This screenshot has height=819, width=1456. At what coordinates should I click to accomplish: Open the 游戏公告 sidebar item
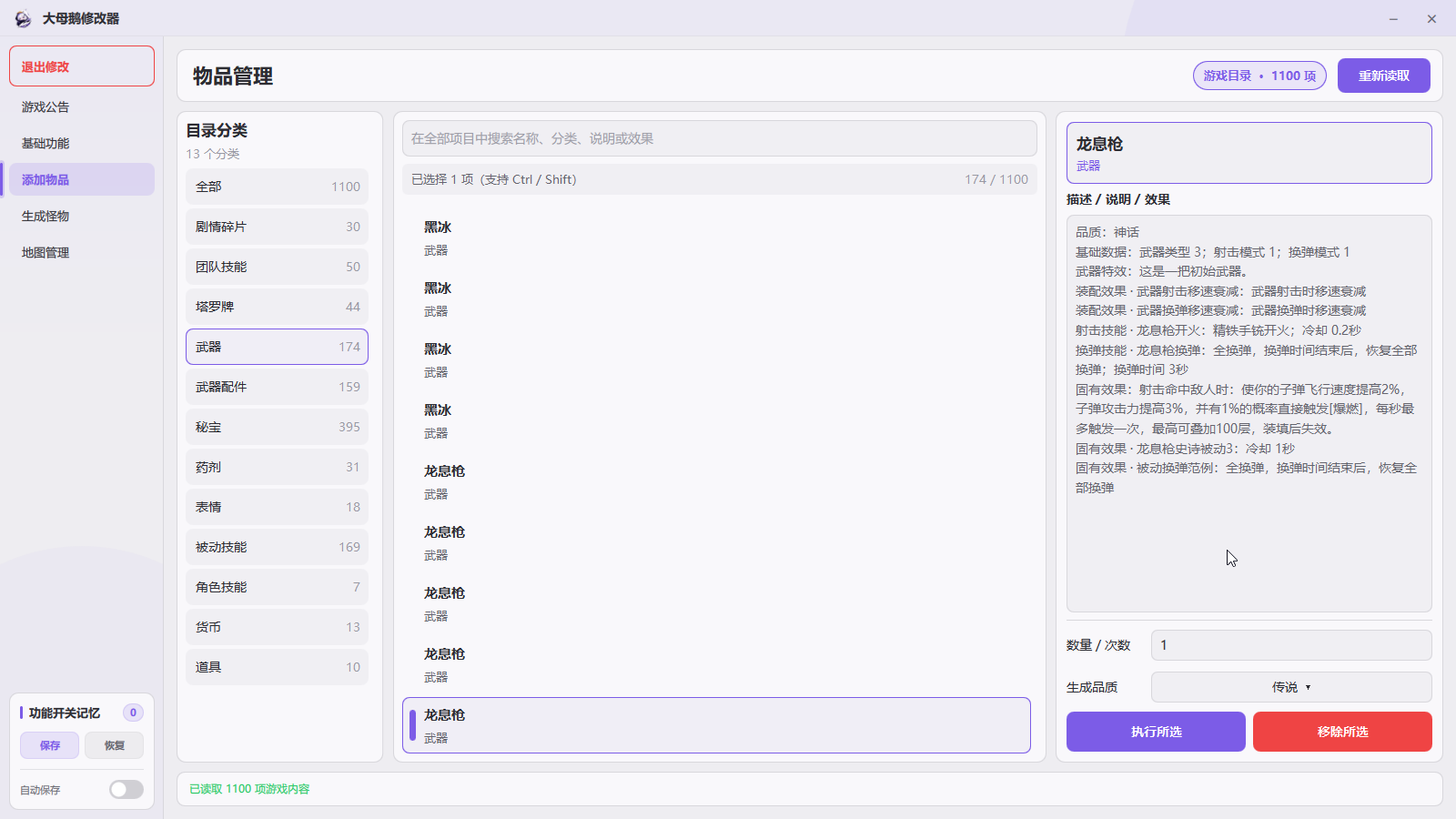[82, 106]
